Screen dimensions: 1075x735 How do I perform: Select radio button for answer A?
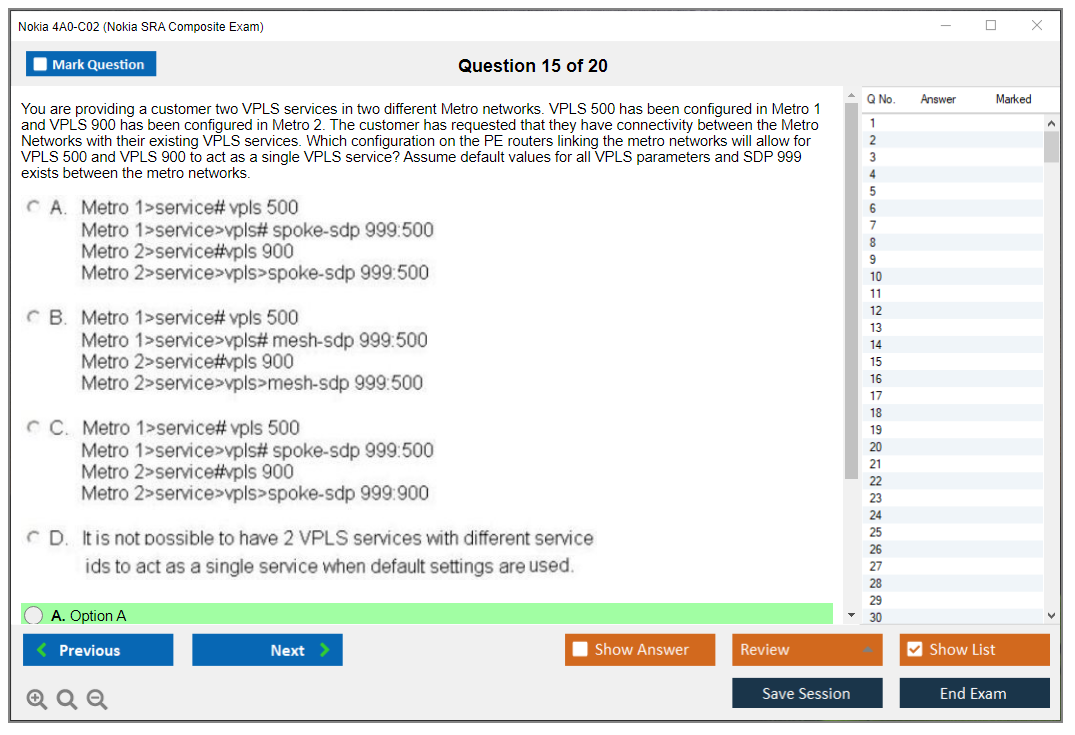click(x=33, y=207)
